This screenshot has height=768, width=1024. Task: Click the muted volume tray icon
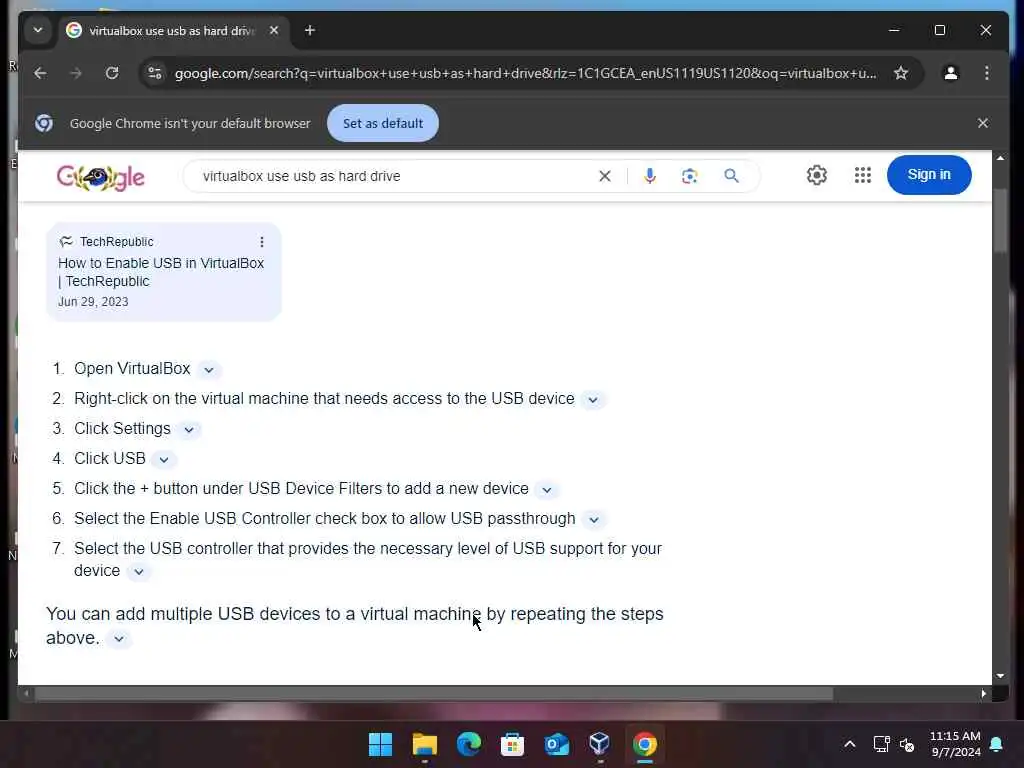(x=907, y=744)
